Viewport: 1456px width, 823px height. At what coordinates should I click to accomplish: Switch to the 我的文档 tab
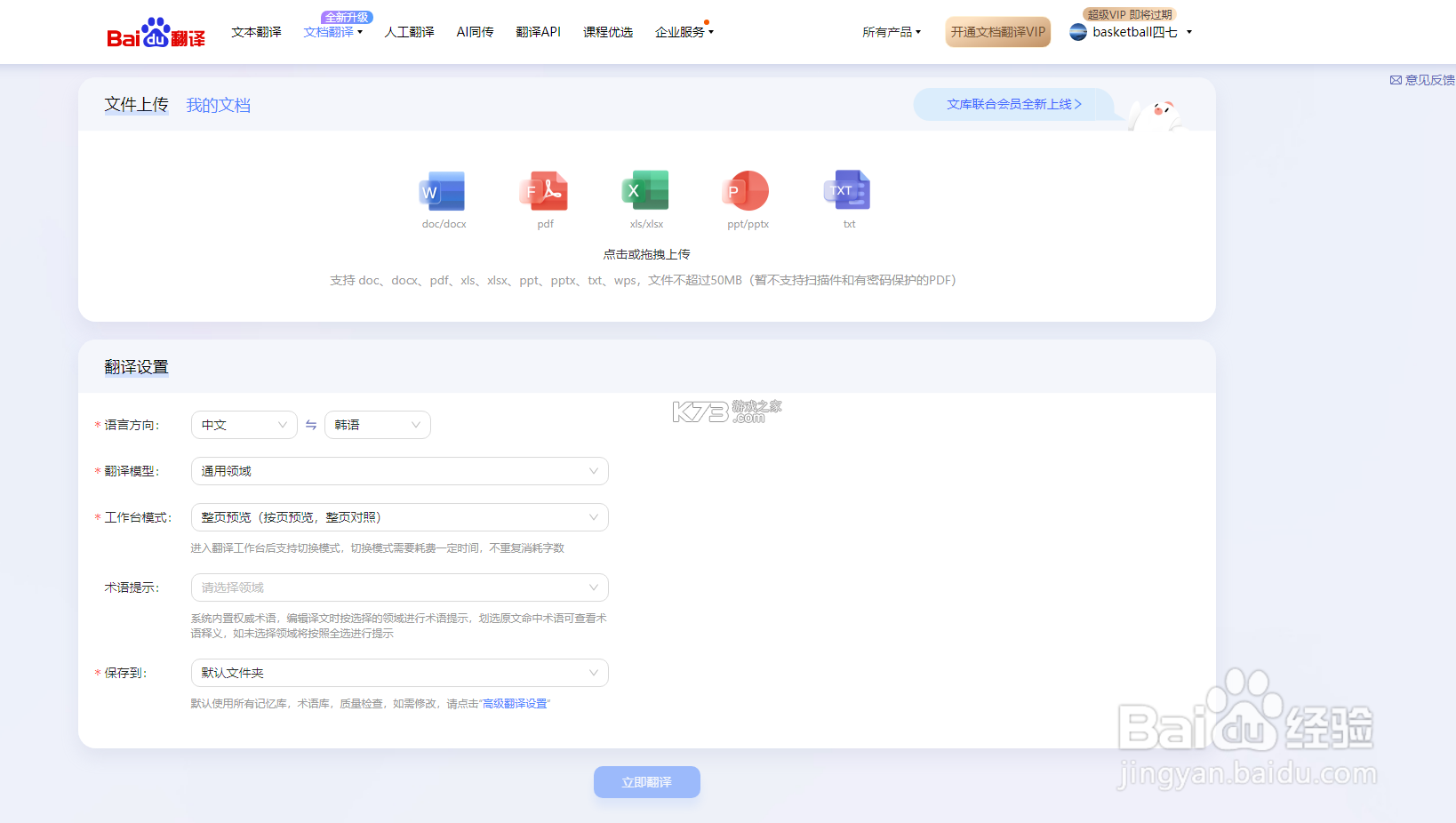tap(219, 105)
